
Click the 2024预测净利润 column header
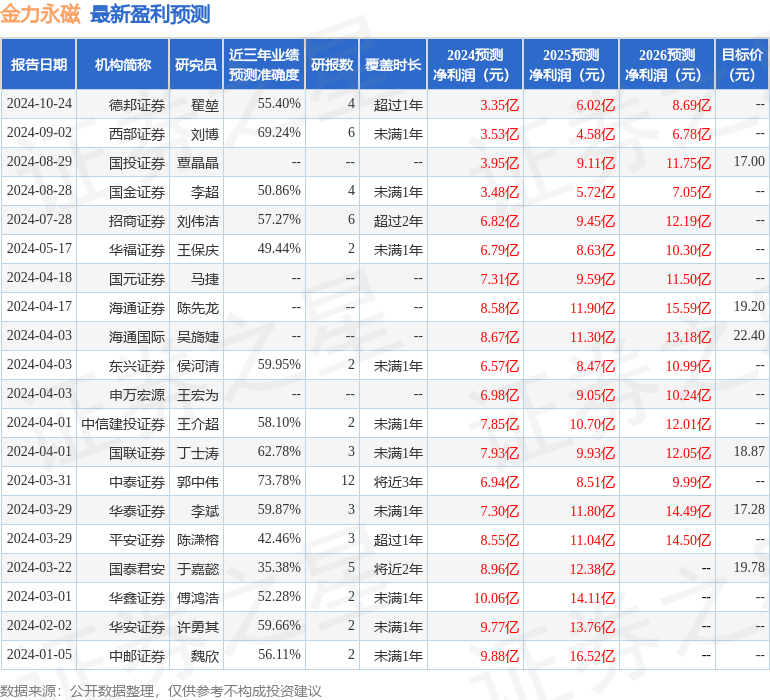click(475, 64)
